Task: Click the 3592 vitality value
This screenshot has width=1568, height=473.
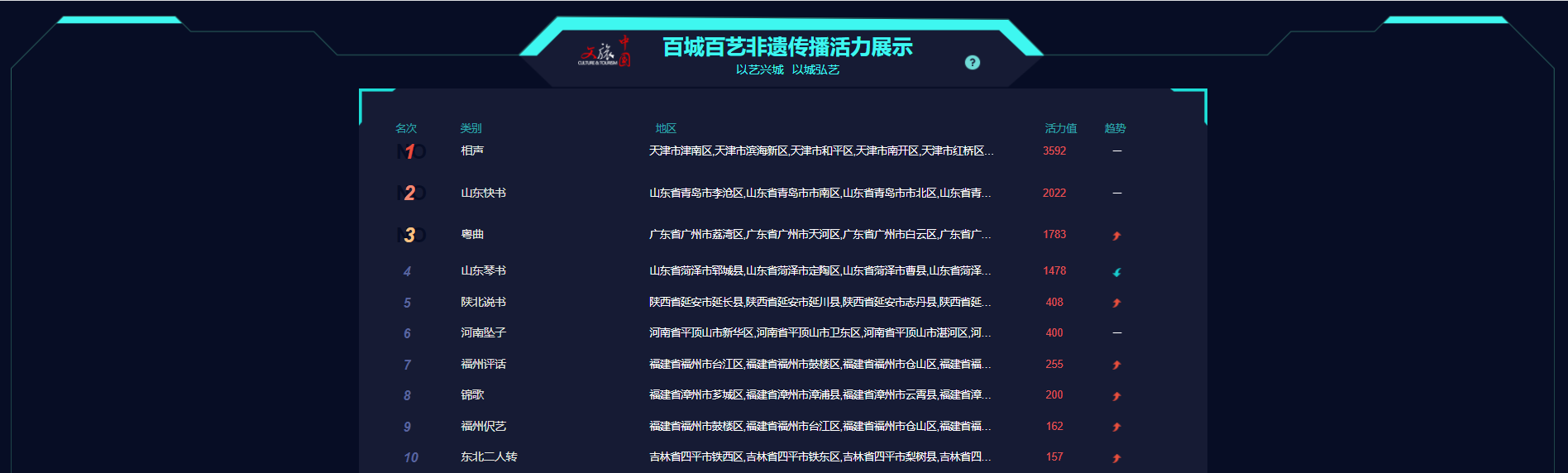Action: (x=1054, y=150)
